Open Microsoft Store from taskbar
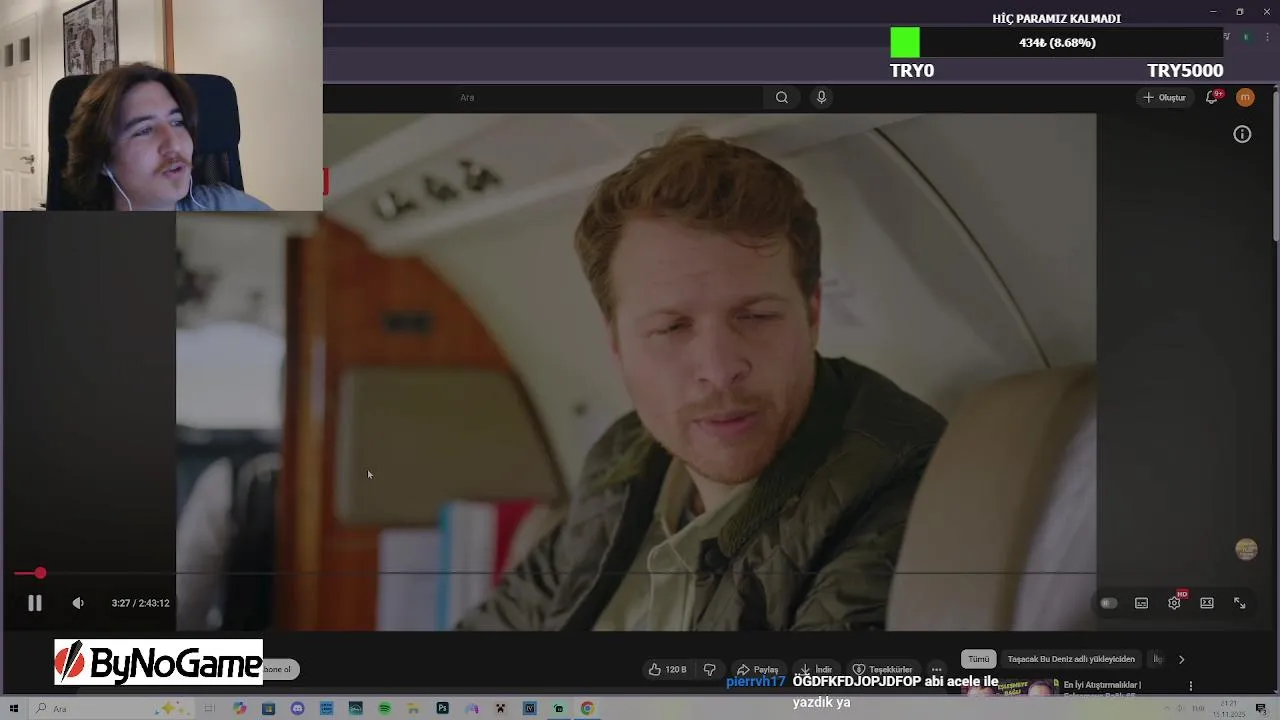 tap(268, 708)
